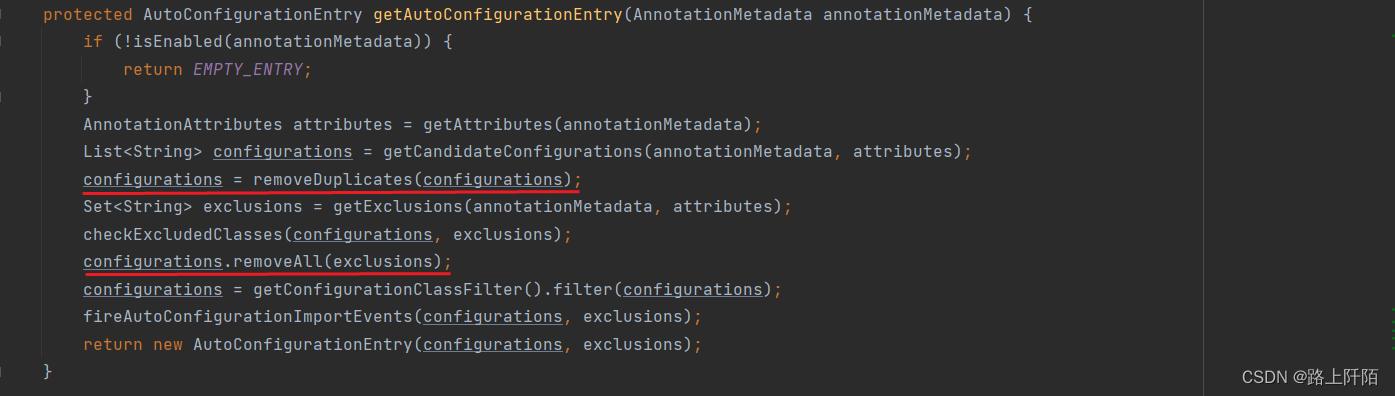Image resolution: width=1395 pixels, height=396 pixels.
Task: Click the getExclusions method call
Action: coord(397,207)
